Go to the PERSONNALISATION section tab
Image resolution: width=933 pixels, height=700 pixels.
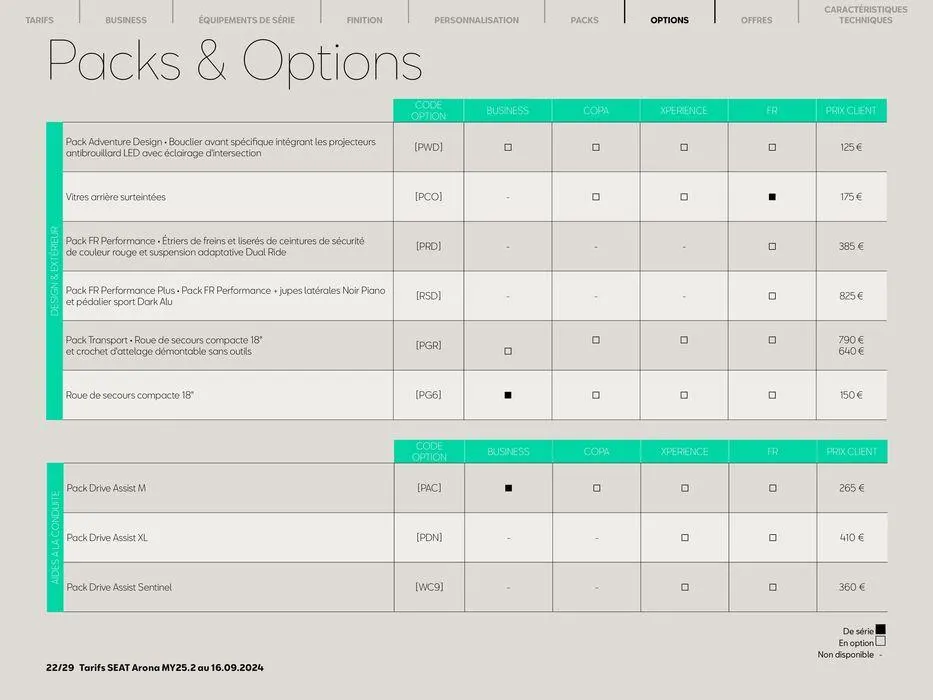pyautogui.click(x=476, y=20)
